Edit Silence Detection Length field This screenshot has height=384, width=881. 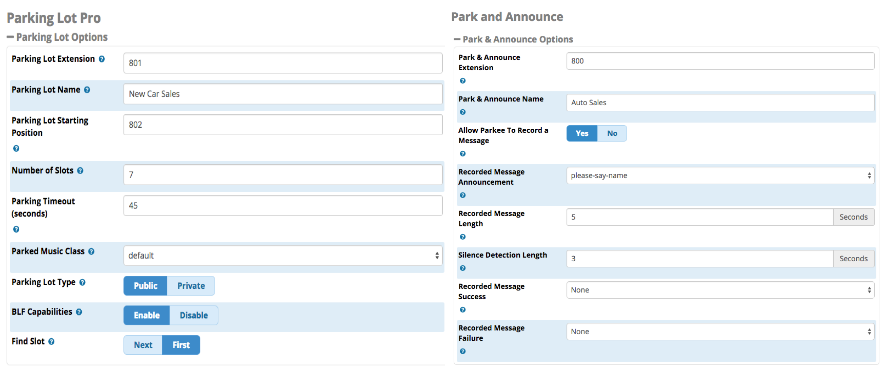[x=700, y=259]
